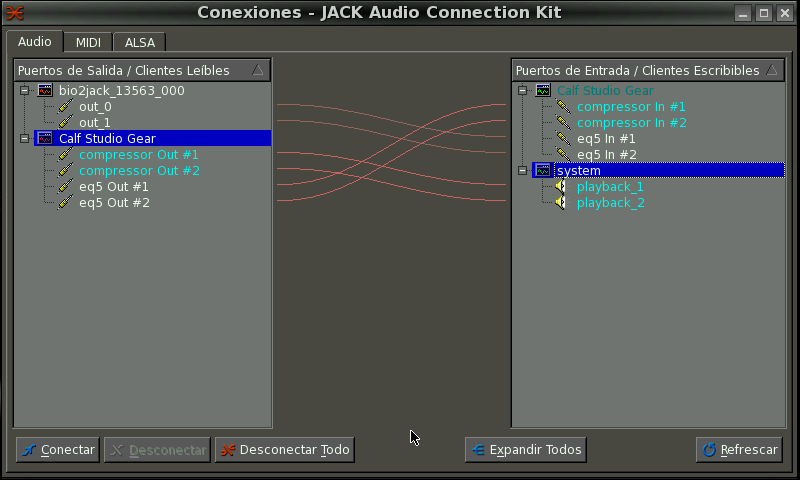Click the system client icon
800x480 pixels.
pos(543,170)
